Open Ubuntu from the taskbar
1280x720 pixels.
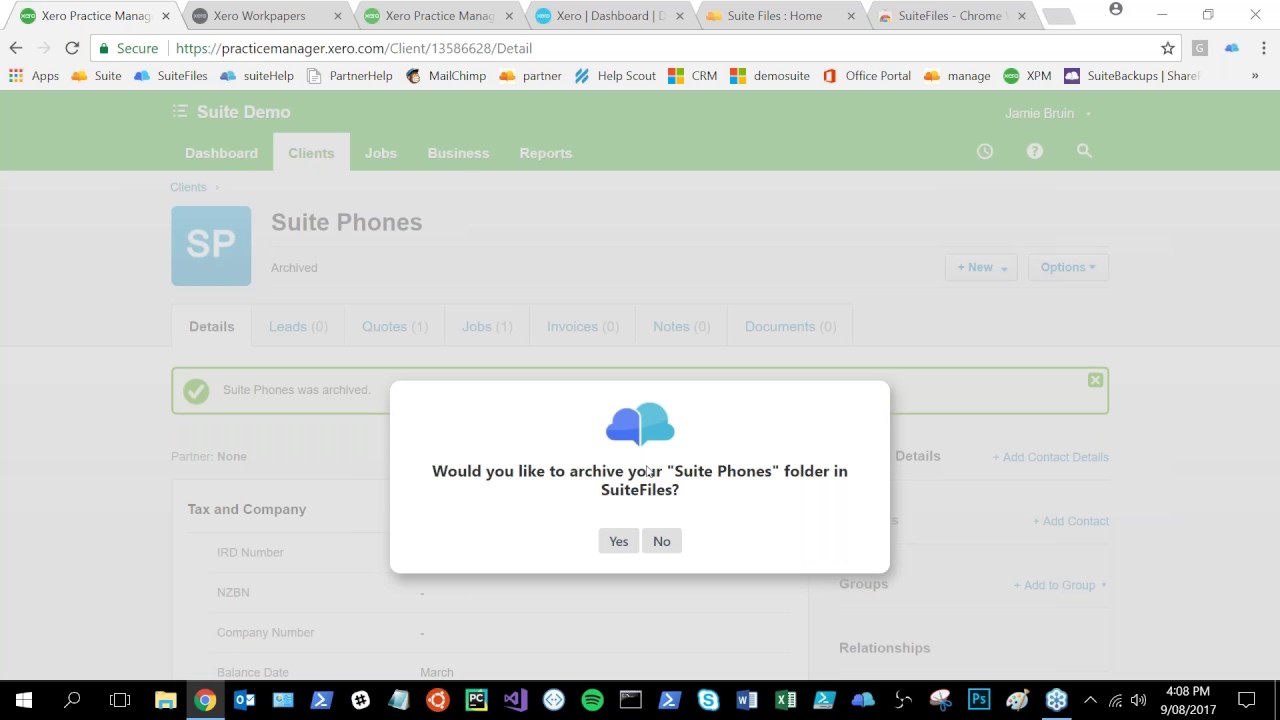tap(437, 700)
